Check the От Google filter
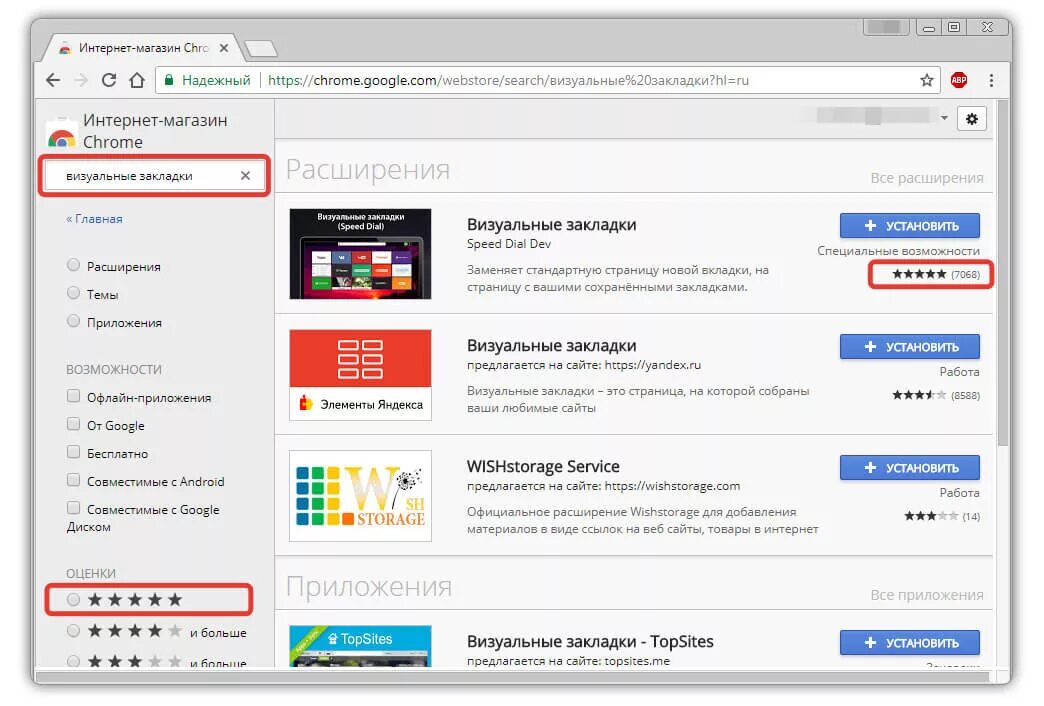The image size is (1044, 706). [x=73, y=424]
